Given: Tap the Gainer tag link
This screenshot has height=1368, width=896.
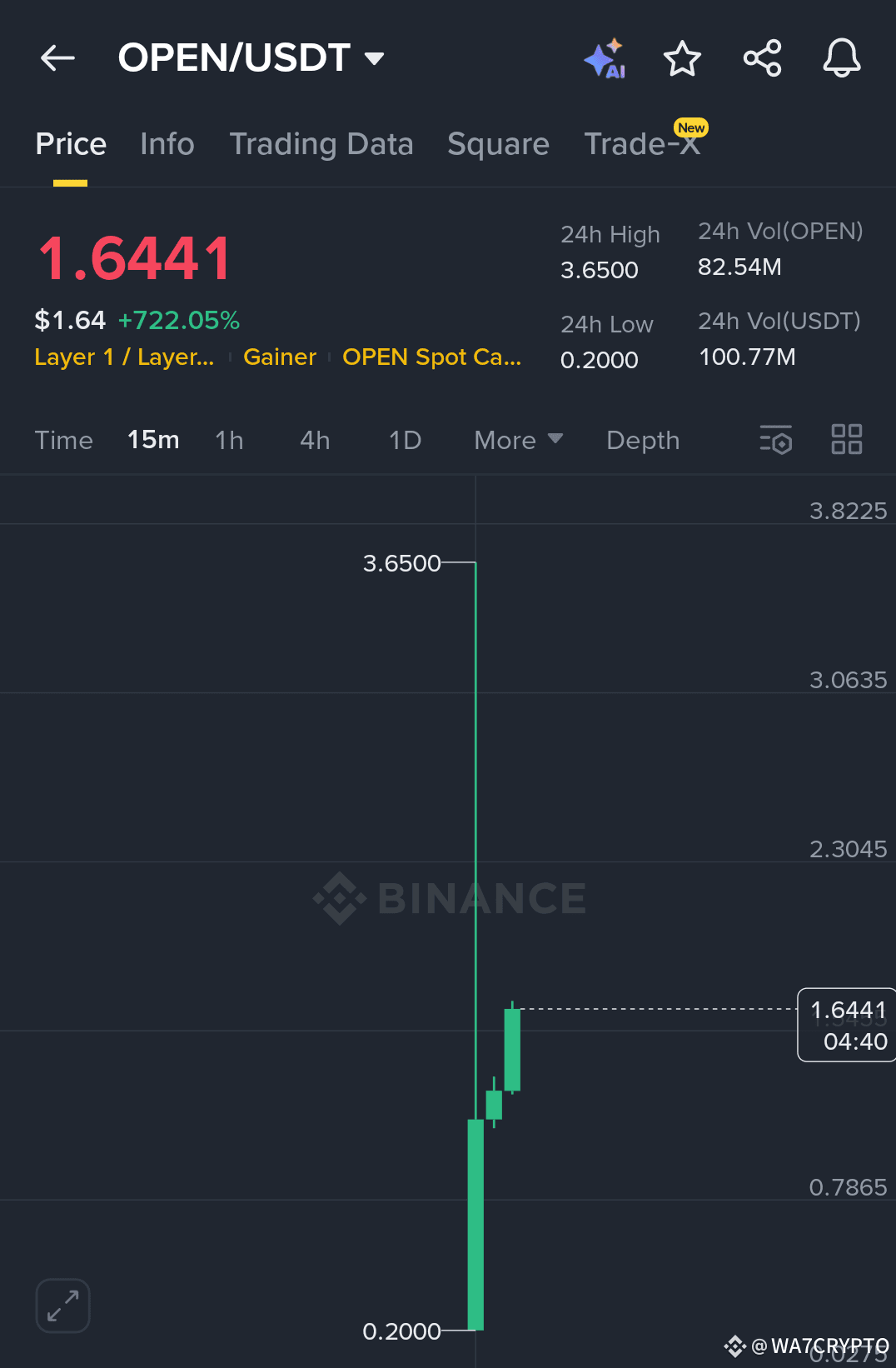Looking at the screenshot, I should (280, 357).
